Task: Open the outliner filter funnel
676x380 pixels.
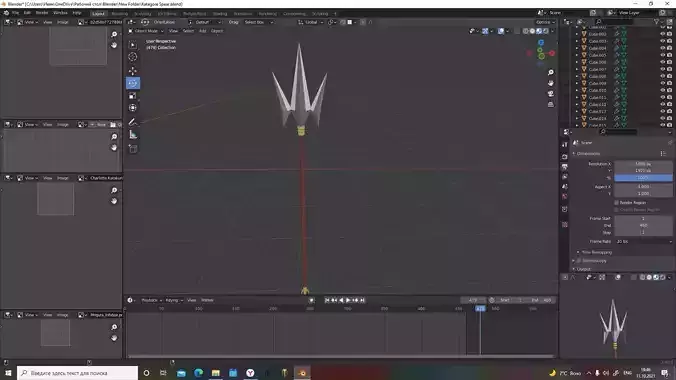Action: point(657,22)
